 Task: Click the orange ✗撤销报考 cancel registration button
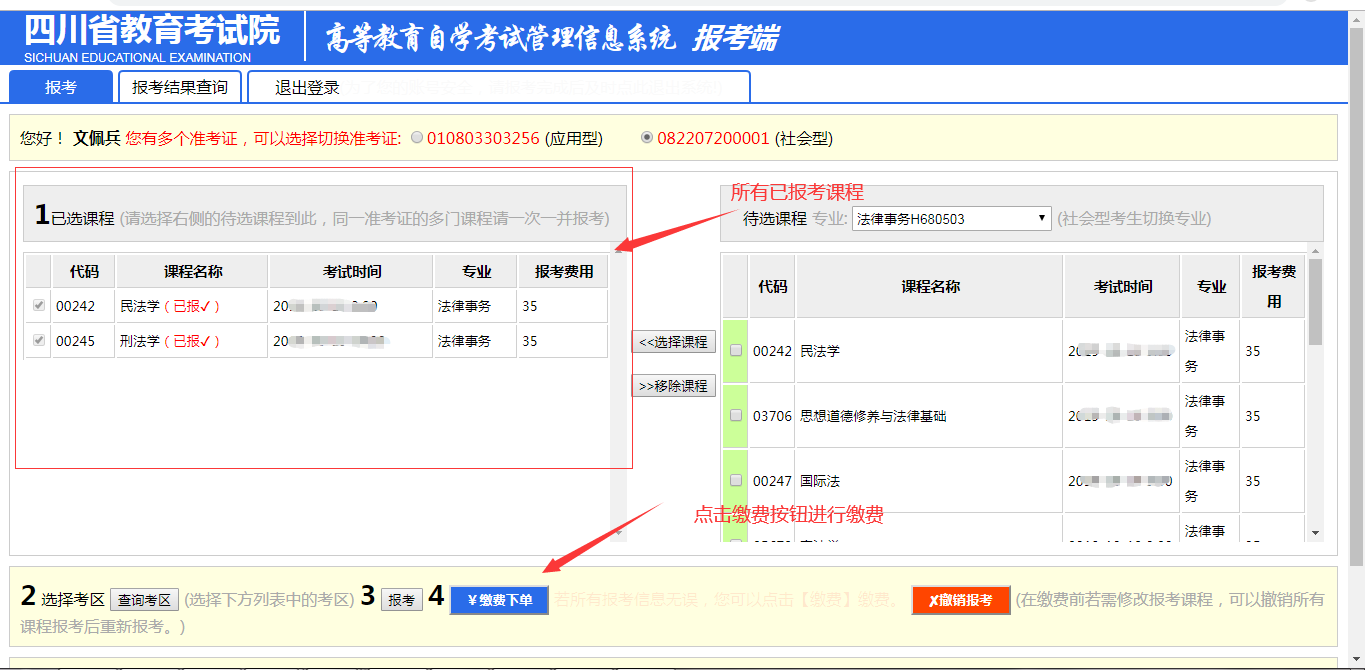coord(960,600)
